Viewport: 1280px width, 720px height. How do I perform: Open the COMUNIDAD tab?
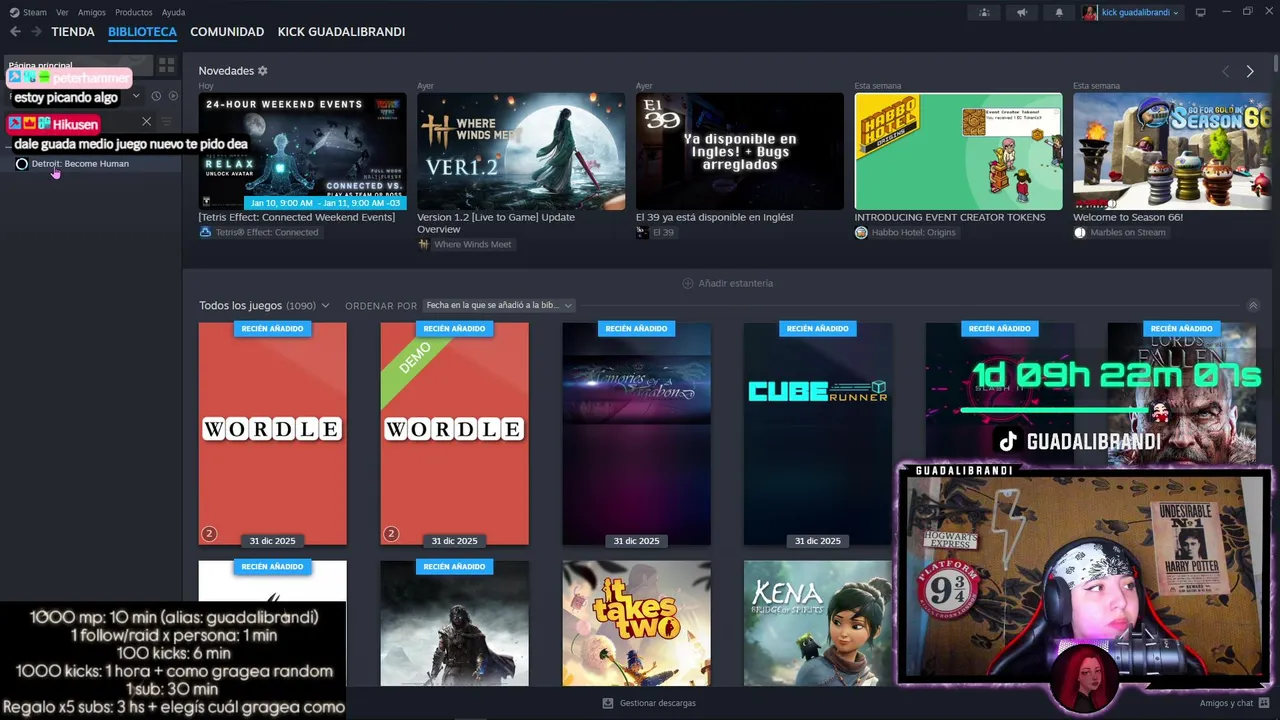227,32
